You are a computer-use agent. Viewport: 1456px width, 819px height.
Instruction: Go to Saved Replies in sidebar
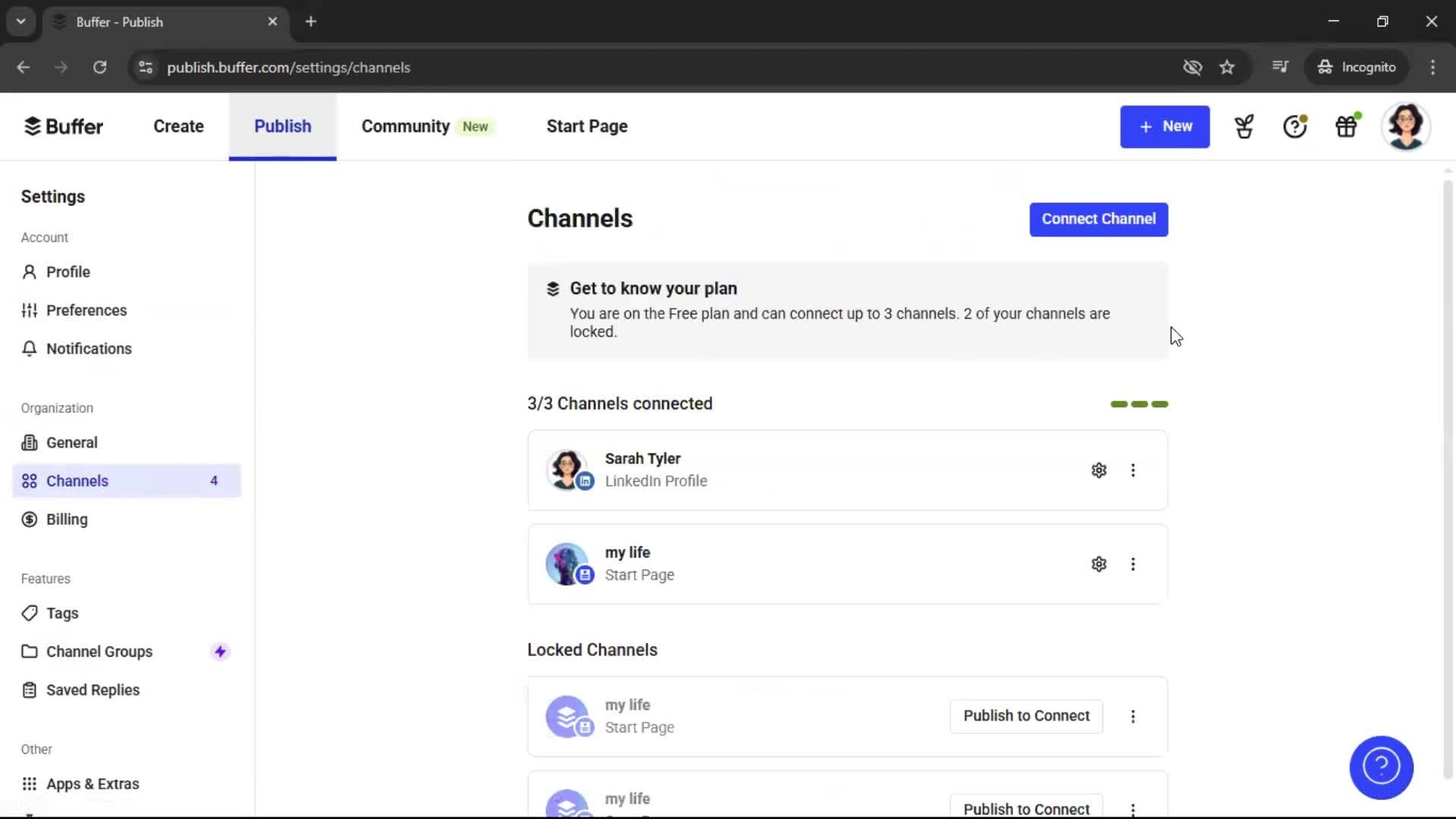coord(93,690)
